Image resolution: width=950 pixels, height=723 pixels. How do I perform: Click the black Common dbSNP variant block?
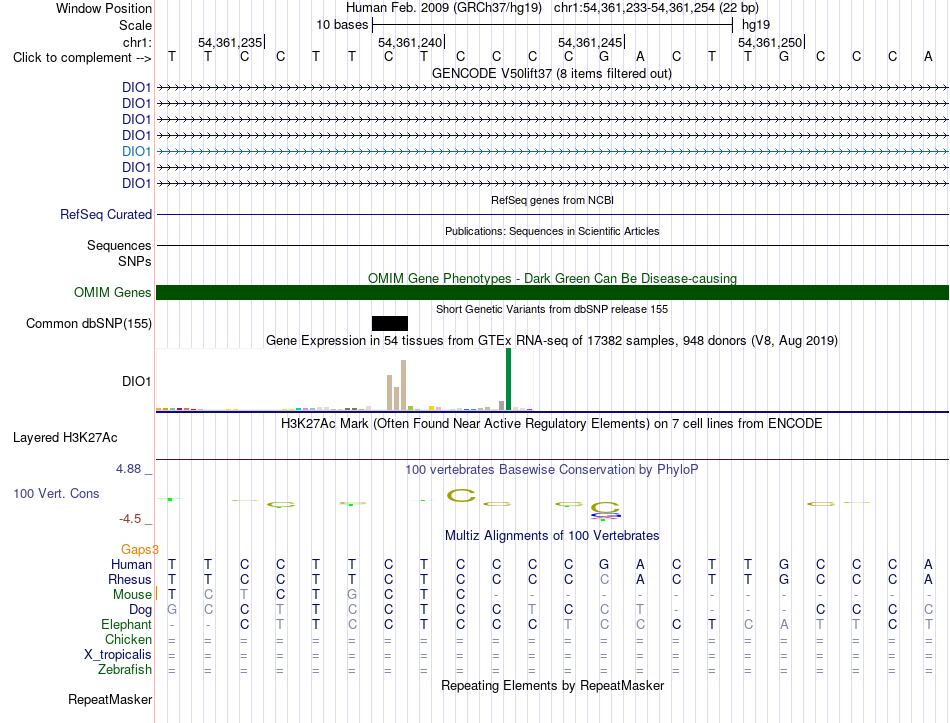click(x=390, y=324)
